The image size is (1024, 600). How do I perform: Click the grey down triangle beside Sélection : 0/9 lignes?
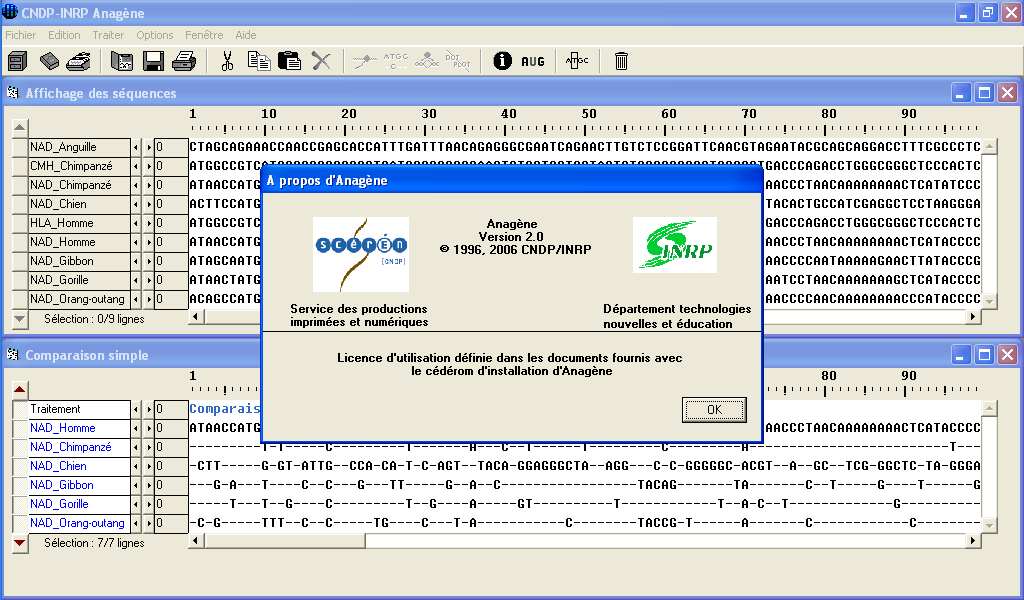point(20,319)
